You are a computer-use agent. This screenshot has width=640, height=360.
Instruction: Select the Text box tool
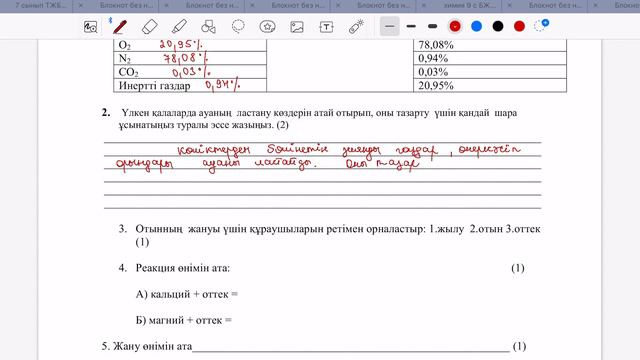point(326,27)
